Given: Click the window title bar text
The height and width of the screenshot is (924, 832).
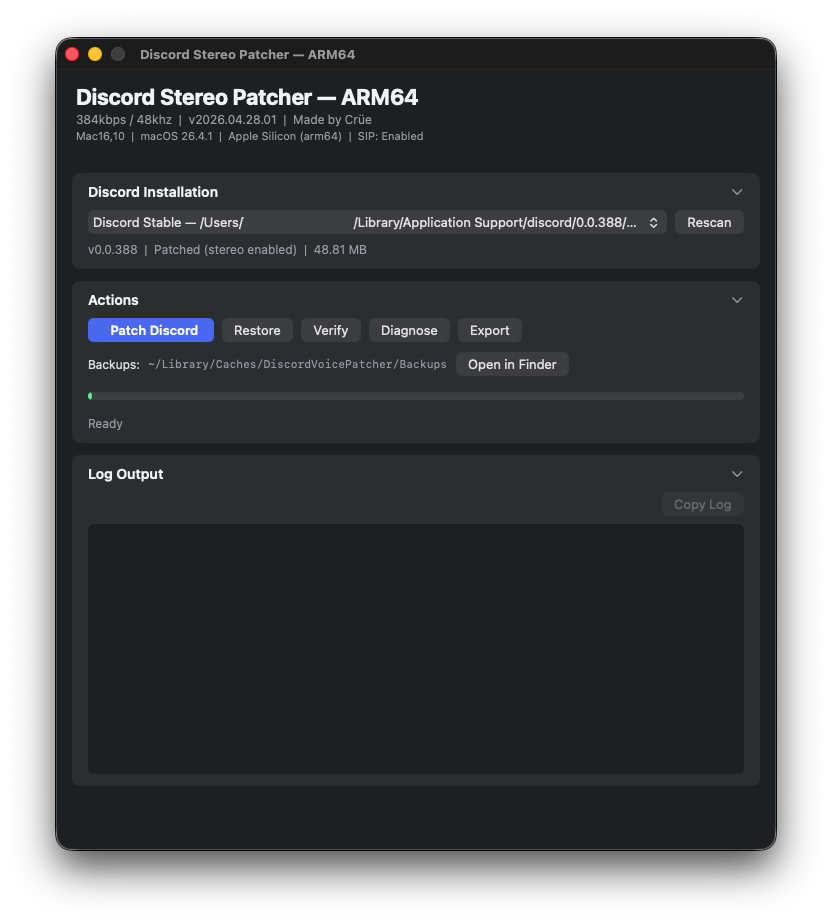Looking at the screenshot, I should click(247, 54).
